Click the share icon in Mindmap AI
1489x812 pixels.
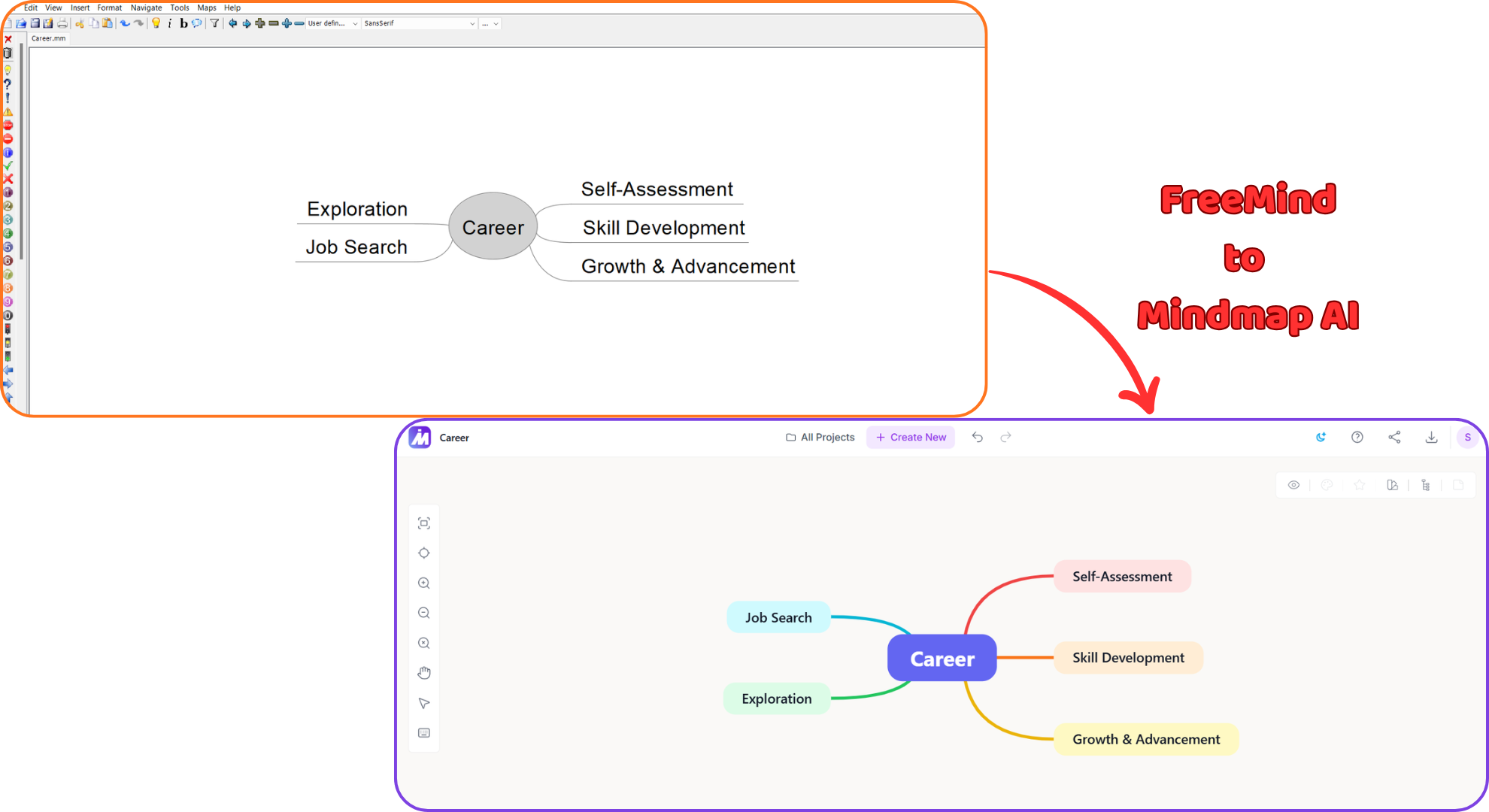tap(1394, 437)
